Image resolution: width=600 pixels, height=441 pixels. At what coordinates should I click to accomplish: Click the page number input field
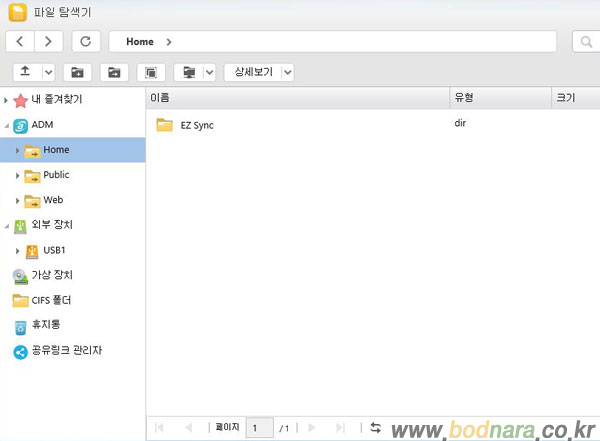pos(259,427)
